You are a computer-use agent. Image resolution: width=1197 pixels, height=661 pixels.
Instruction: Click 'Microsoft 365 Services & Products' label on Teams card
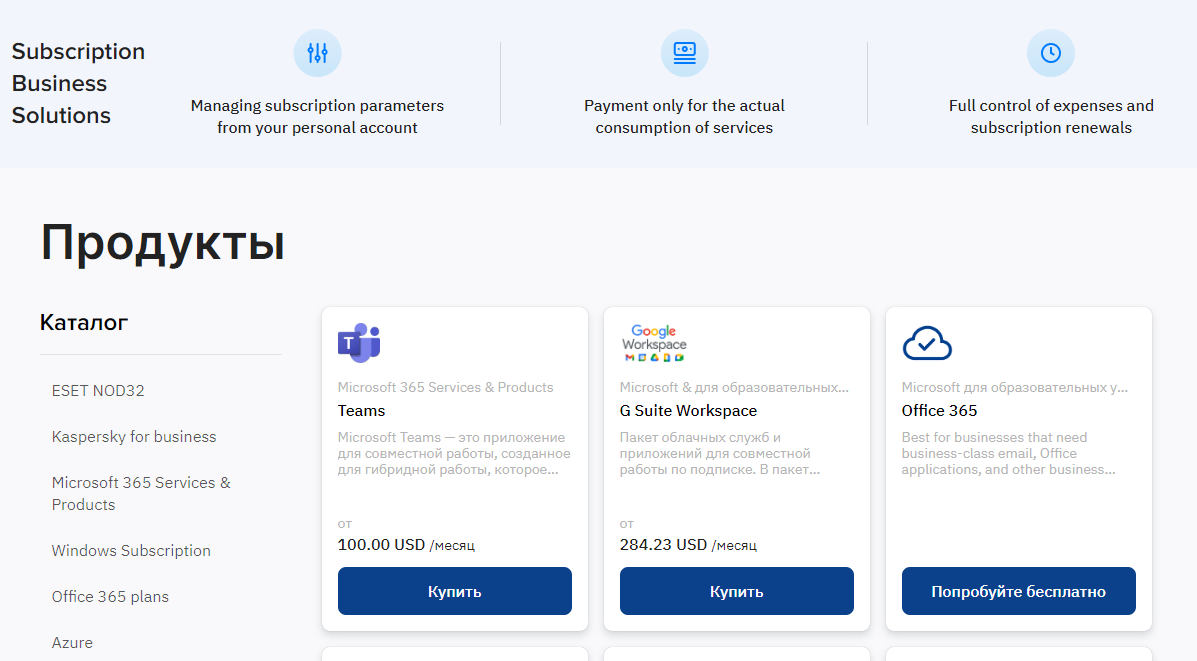point(445,388)
